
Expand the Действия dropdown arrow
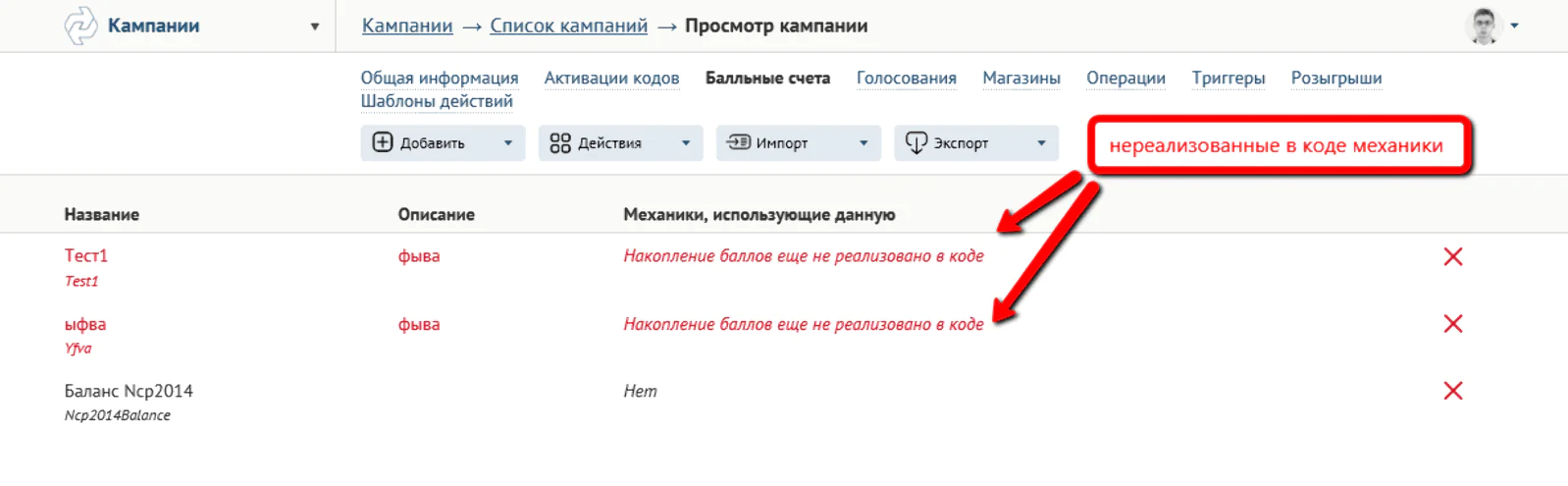point(686,143)
